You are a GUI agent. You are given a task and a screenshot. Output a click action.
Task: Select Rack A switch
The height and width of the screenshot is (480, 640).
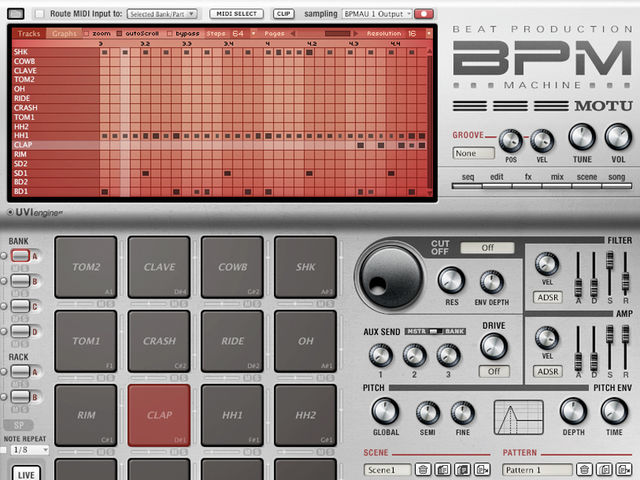click(x=20, y=372)
